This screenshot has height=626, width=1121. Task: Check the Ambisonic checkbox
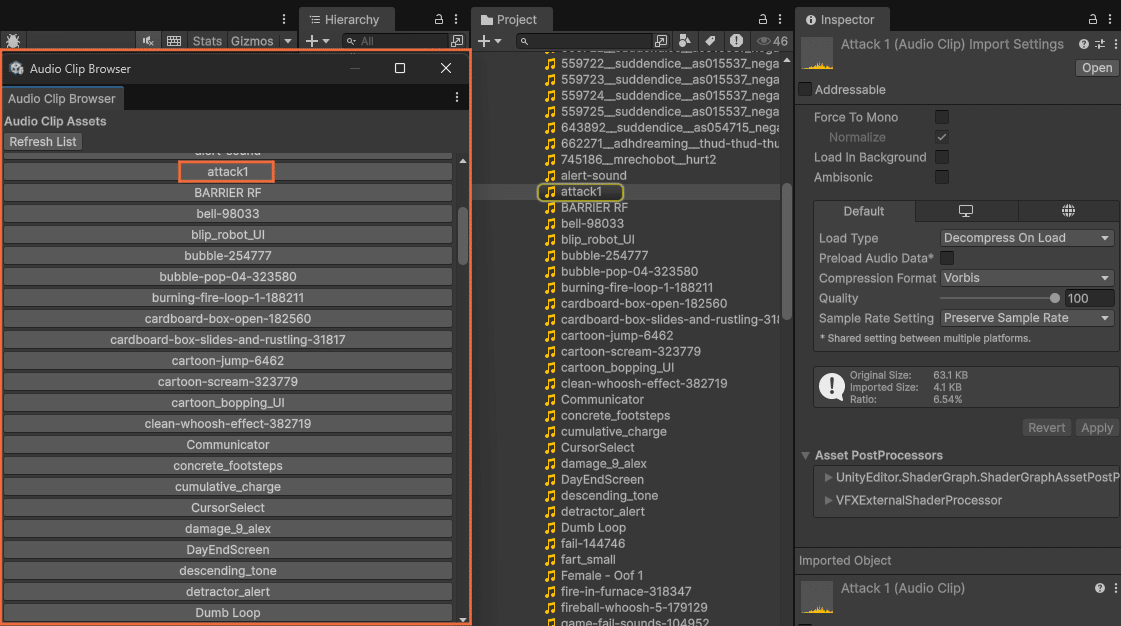(x=941, y=177)
